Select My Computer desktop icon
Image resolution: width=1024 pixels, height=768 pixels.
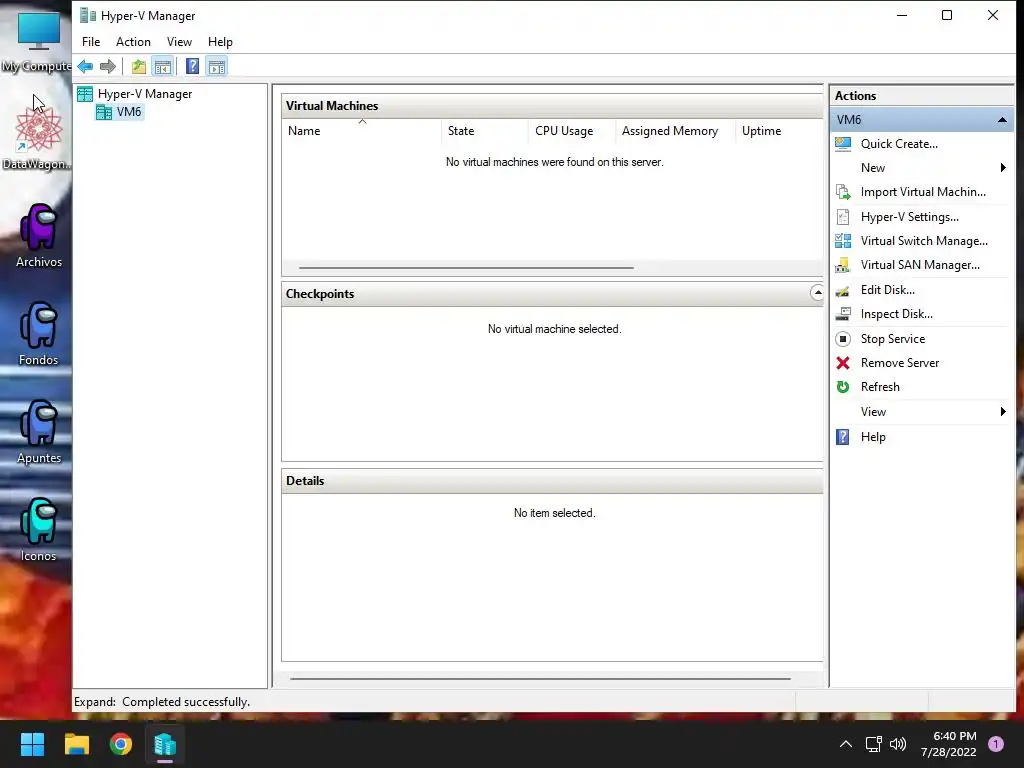pyautogui.click(x=38, y=42)
